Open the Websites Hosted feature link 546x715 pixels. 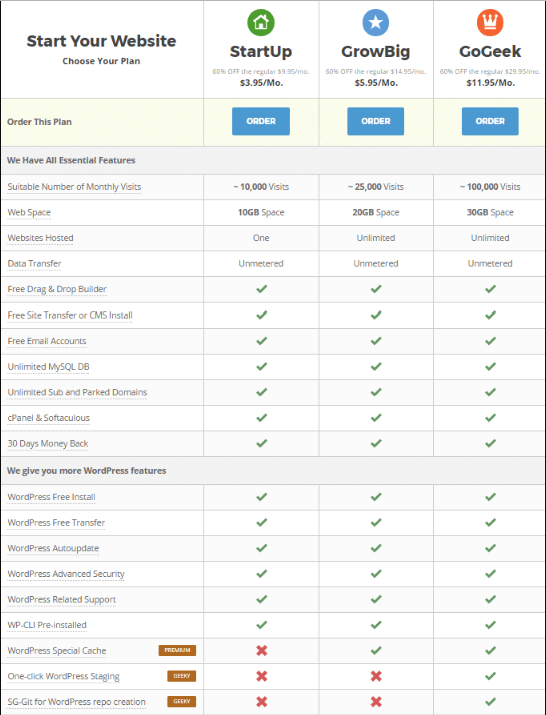click(41, 238)
